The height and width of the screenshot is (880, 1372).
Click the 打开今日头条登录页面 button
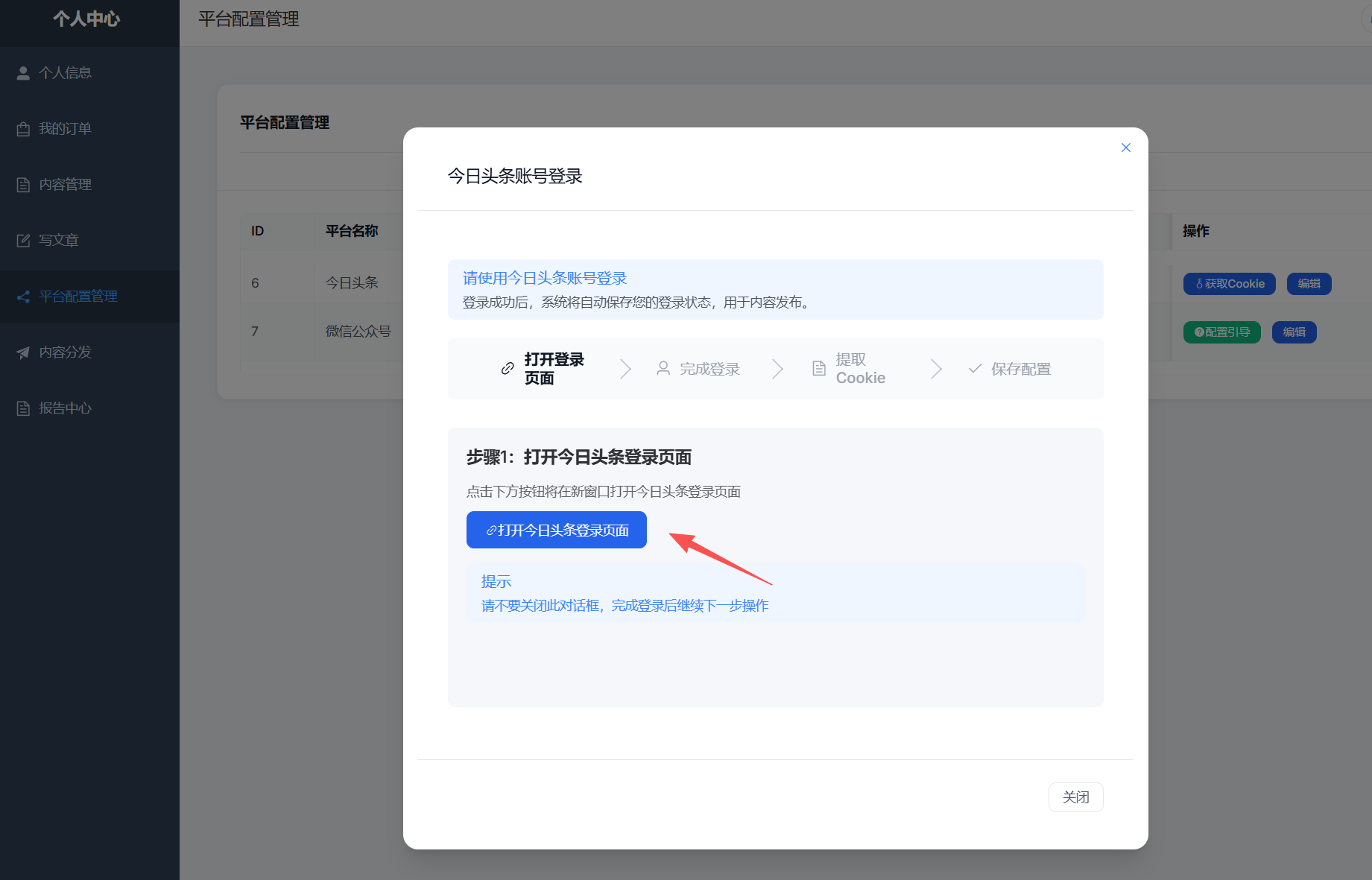(557, 530)
